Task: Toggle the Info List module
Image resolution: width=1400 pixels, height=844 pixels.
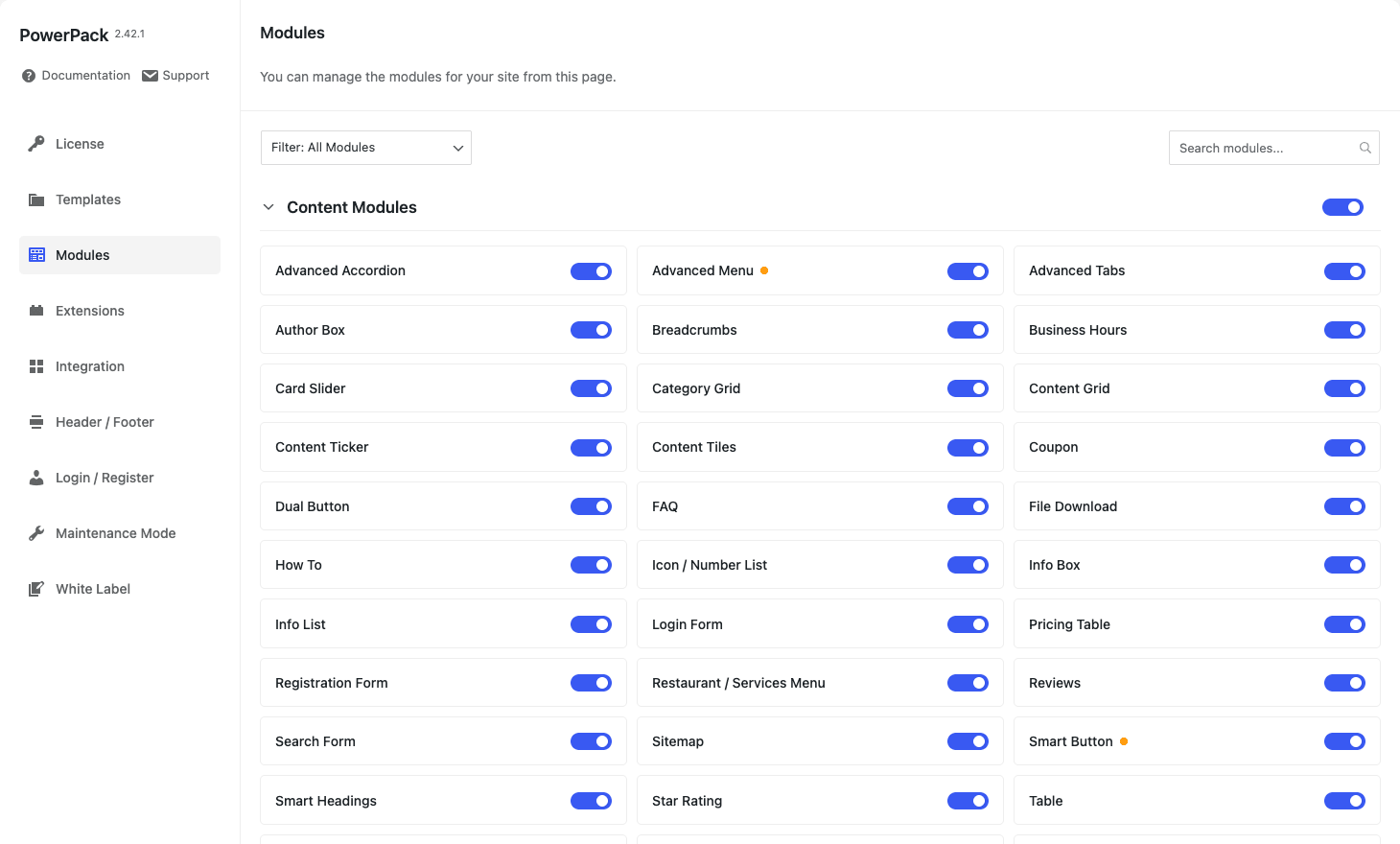Action: (x=591, y=624)
